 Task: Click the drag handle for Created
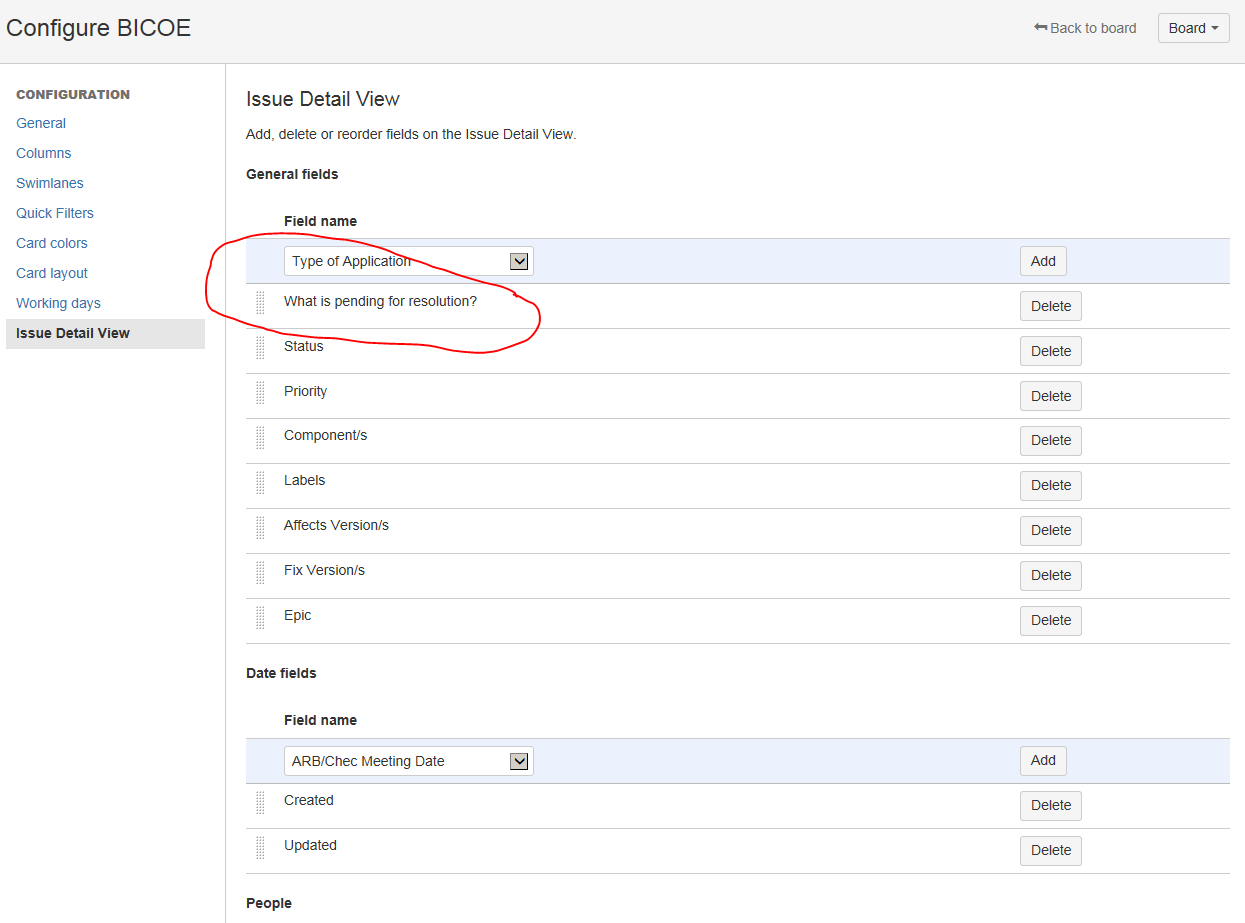260,803
